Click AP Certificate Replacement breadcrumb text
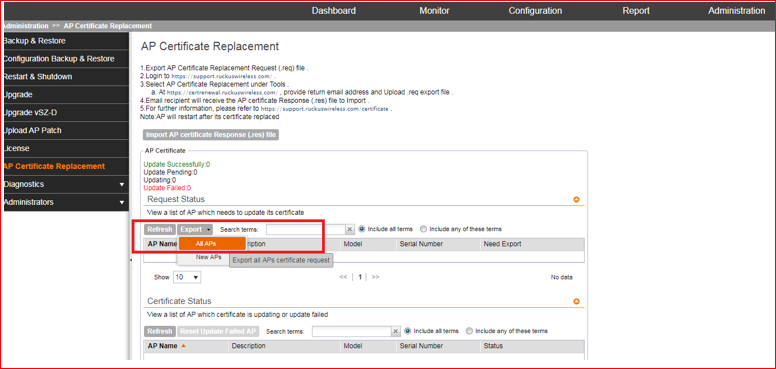Viewport: 776px width, 369px height. [107, 26]
